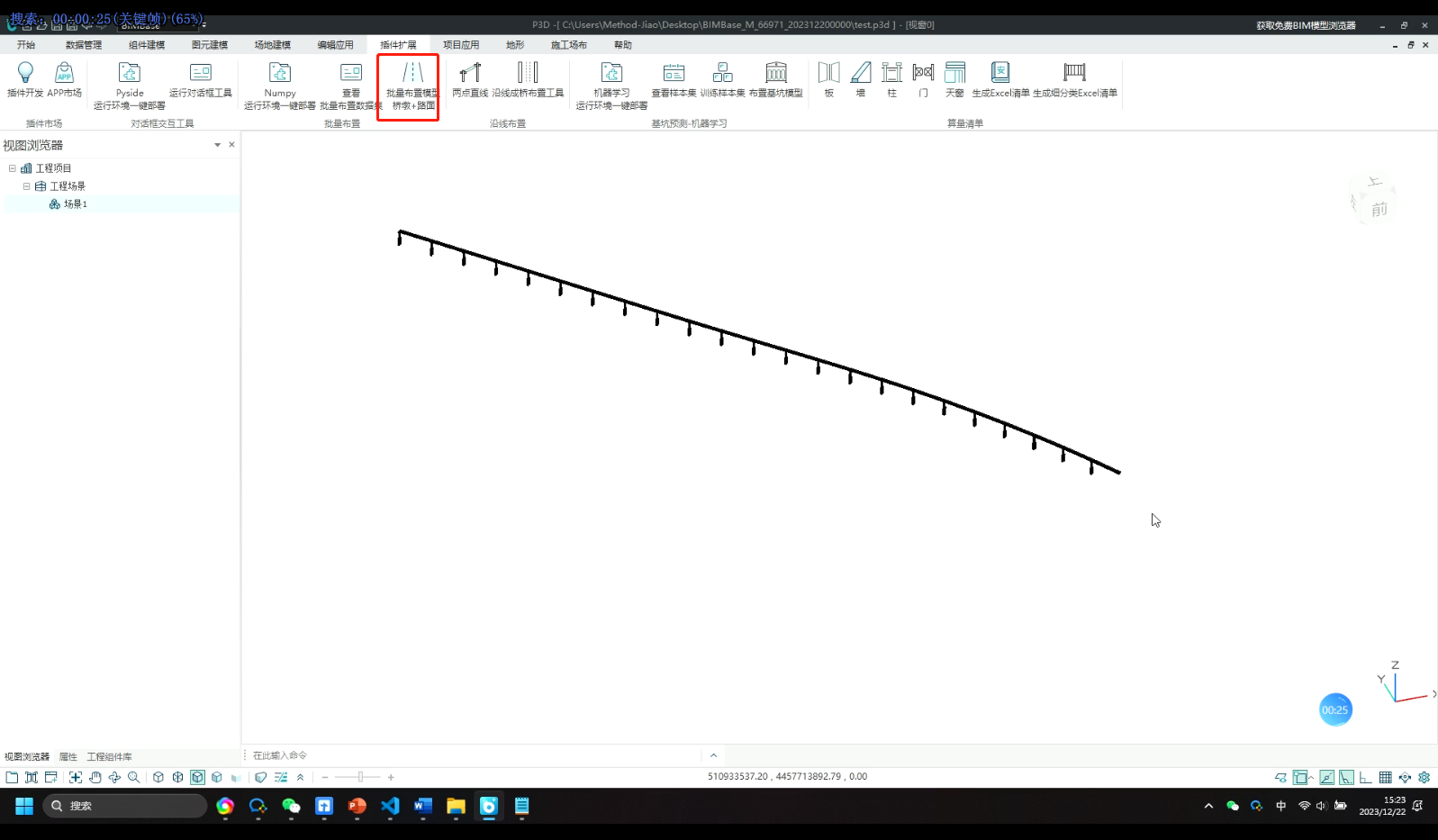Collapse the 工程场景 tree node
Screen dimensions: 1438x840
pyautogui.click(x=27, y=186)
